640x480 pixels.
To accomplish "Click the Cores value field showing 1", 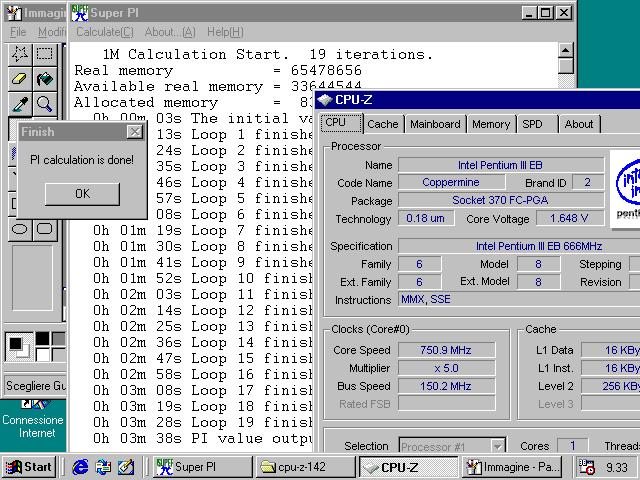I will pyautogui.click(x=572, y=446).
